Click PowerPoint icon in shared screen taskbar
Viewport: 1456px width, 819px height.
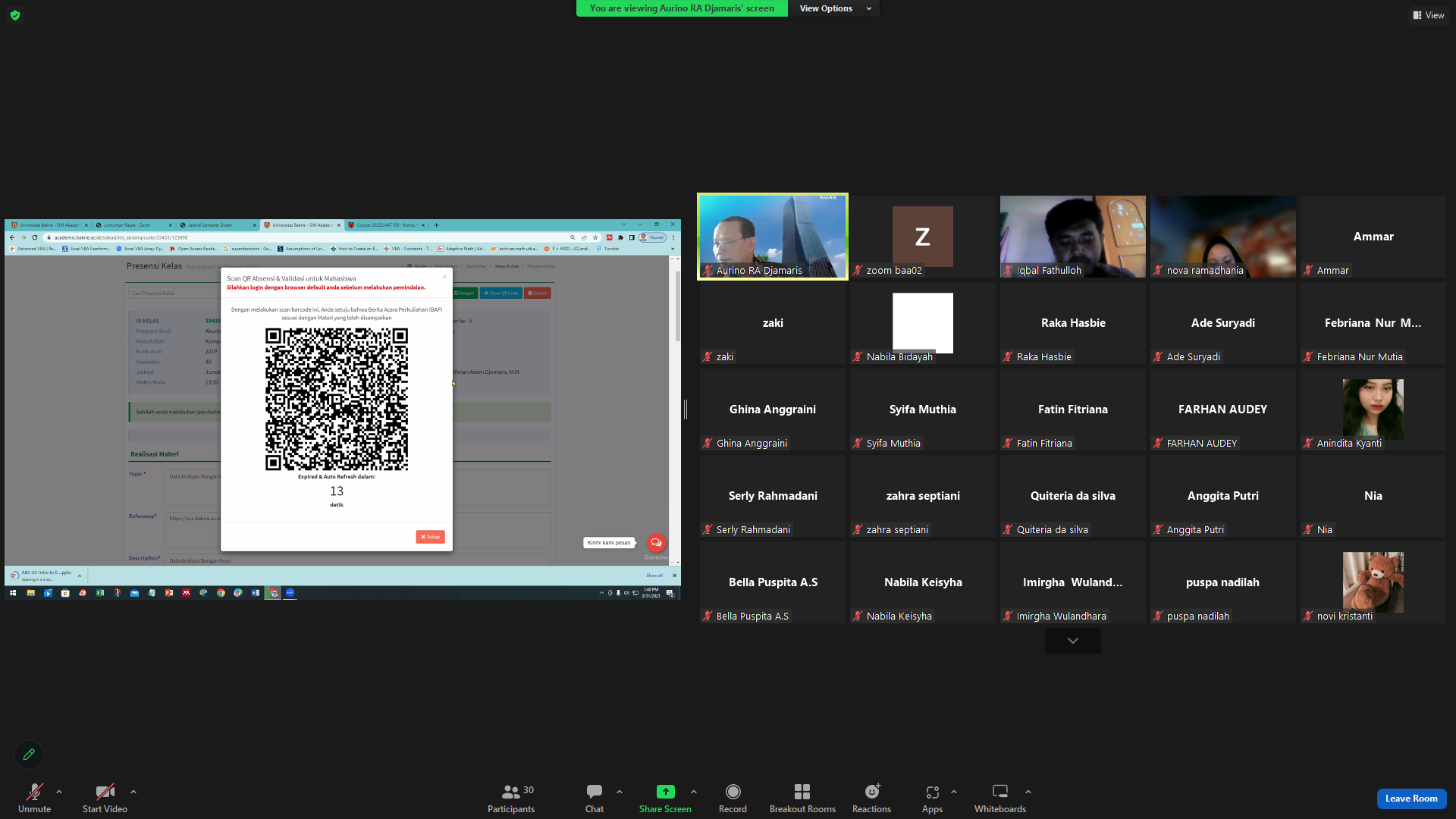pos(169,593)
